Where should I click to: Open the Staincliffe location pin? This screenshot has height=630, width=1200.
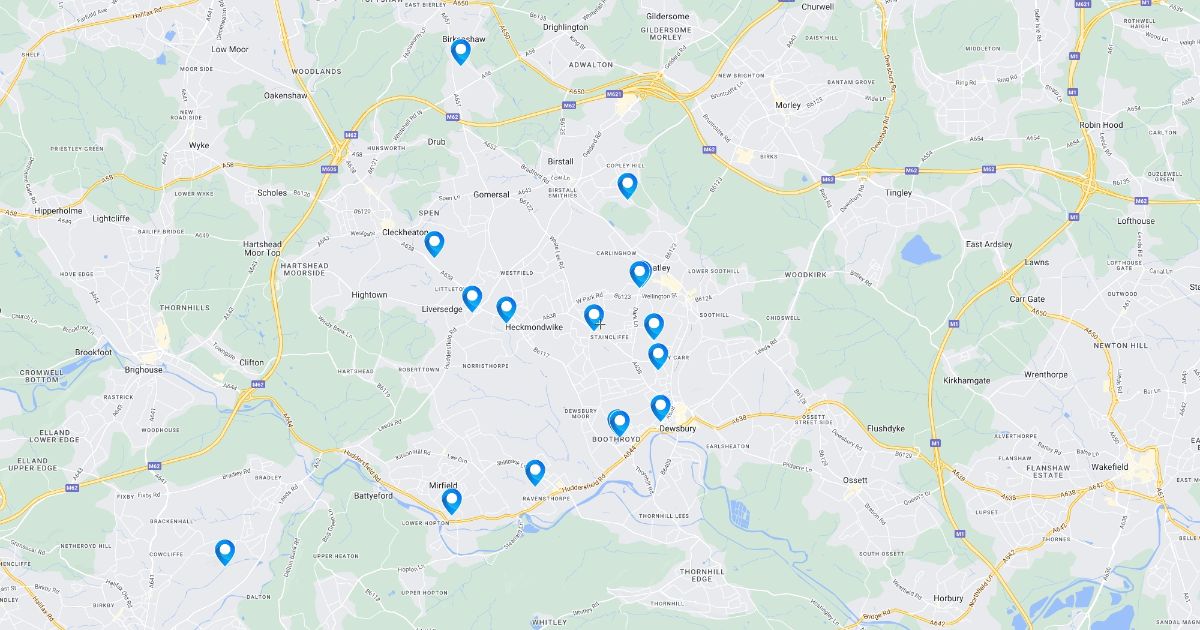coord(594,318)
